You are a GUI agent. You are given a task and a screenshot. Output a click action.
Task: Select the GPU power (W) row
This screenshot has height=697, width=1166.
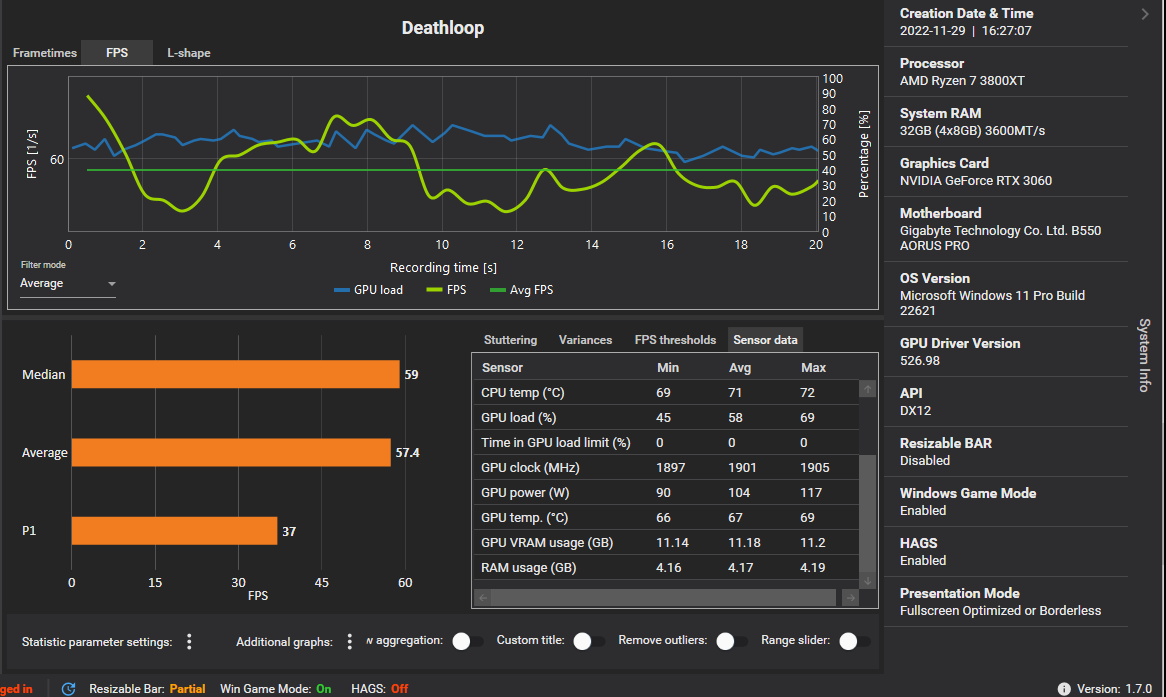coord(666,492)
